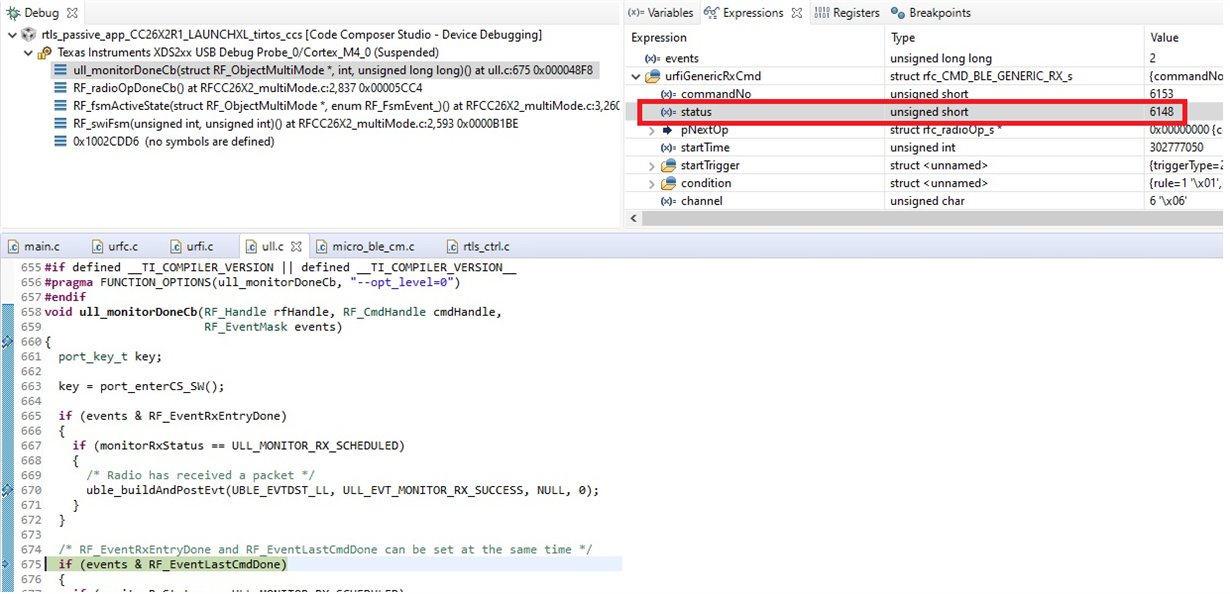Switch to the urfc.c editor tab
Image resolution: width=1230 pixels, height=594 pixels.
click(x=115, y=246)
